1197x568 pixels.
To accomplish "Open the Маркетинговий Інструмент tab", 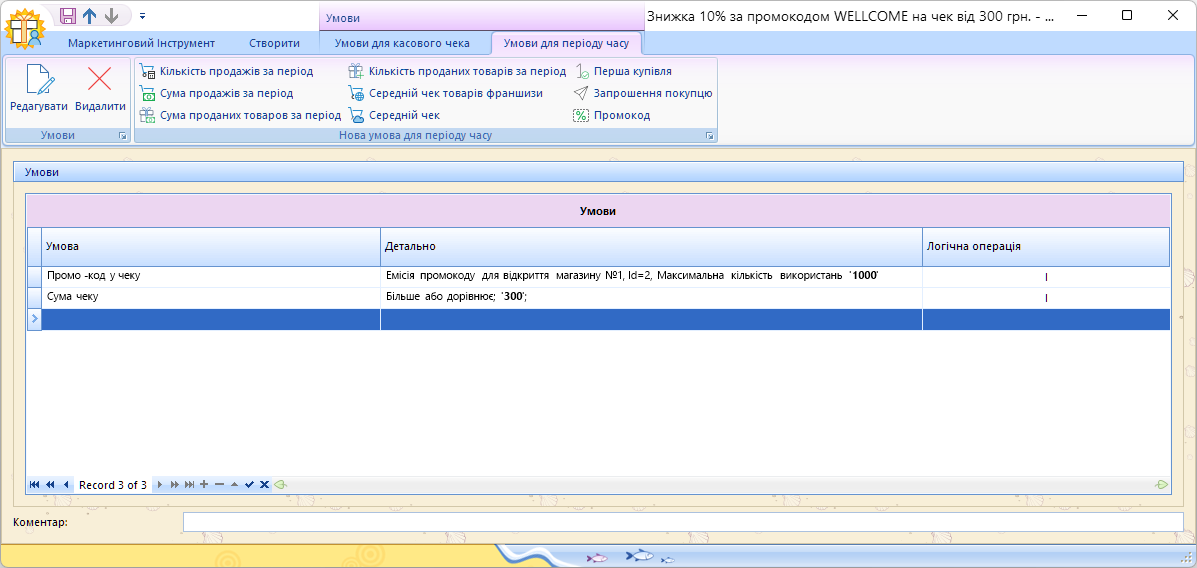I will point(141,43).
